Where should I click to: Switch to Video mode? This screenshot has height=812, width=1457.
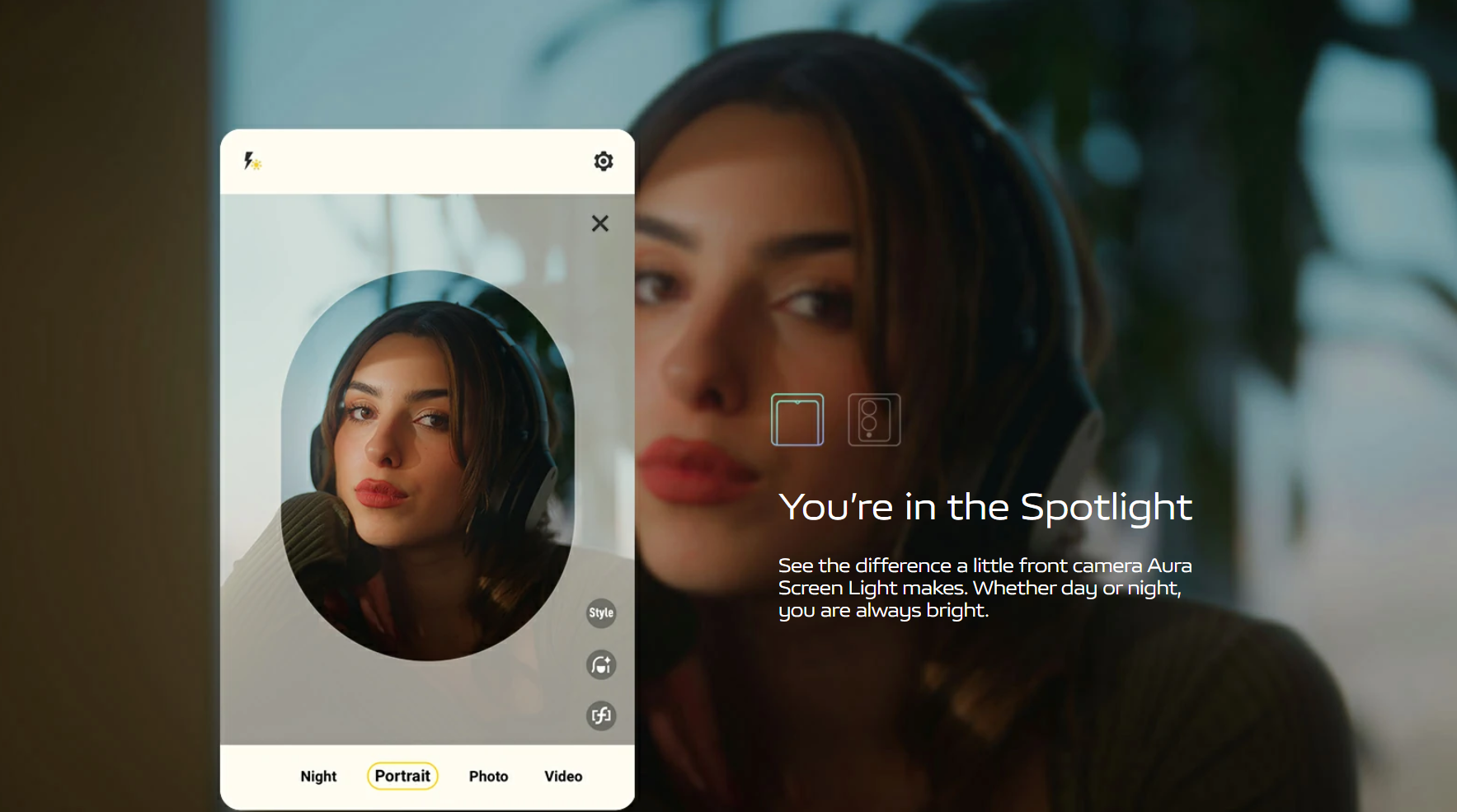[x=563, y=777]
